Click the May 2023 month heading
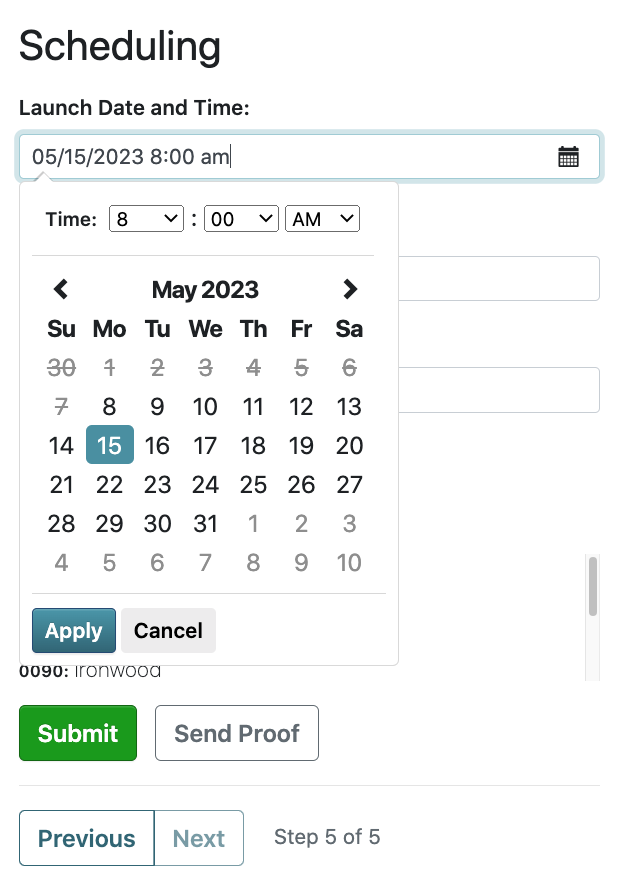Image resolution: width=643 pixels, height=891 pixels. click(205, 289)
